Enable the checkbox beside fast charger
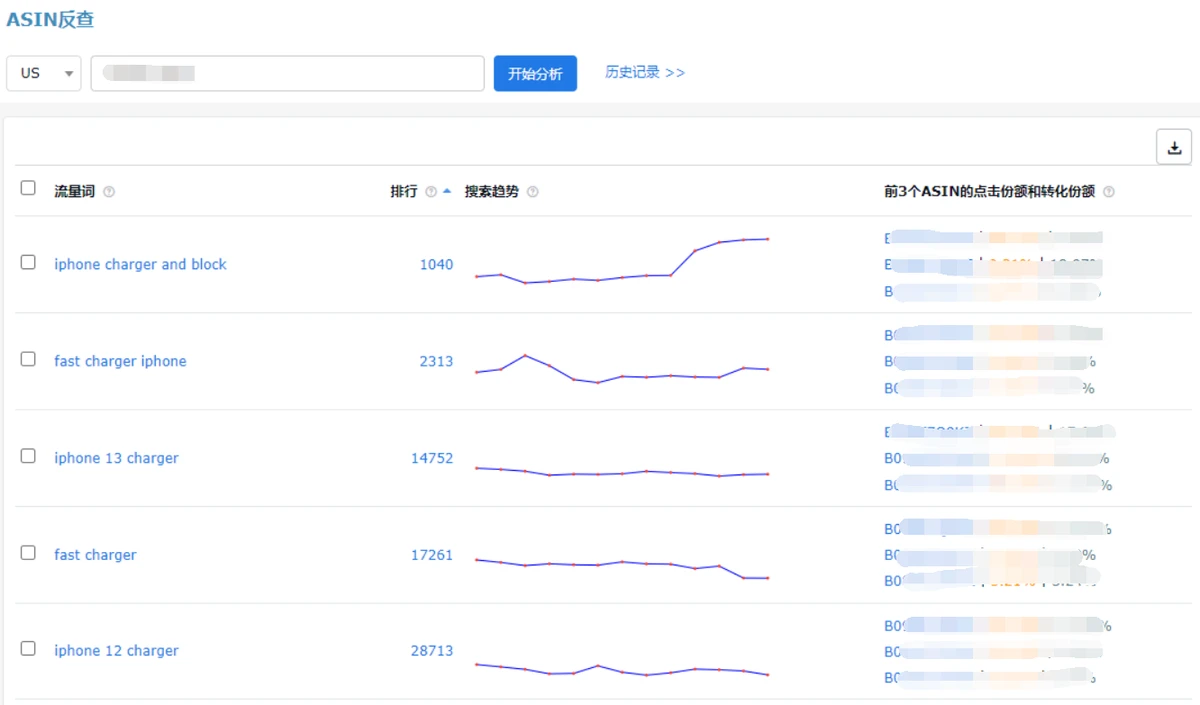The height and width of the screenshot is (705, 1200). tap(28, 553)
